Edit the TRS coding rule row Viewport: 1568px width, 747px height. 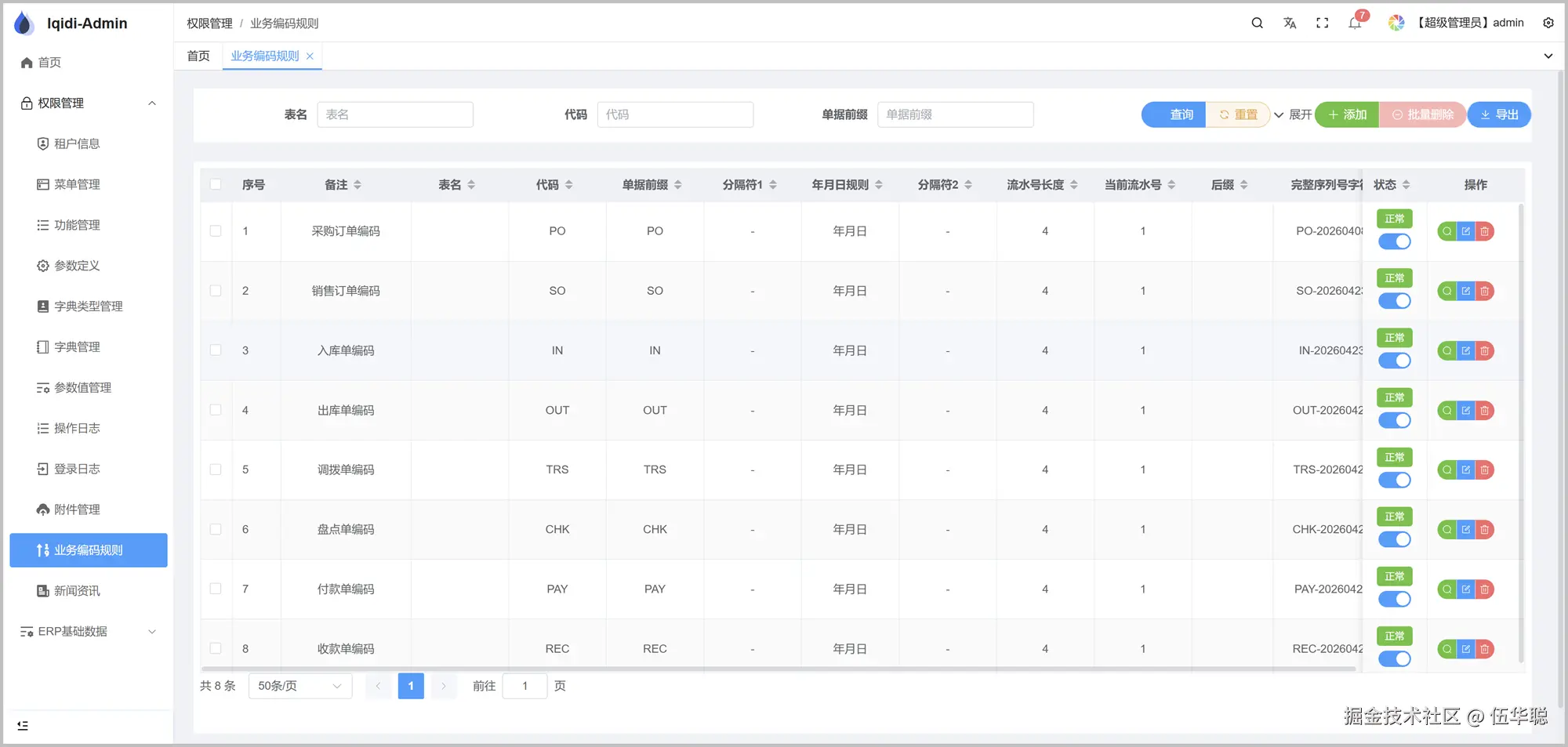click(1466, 470)
